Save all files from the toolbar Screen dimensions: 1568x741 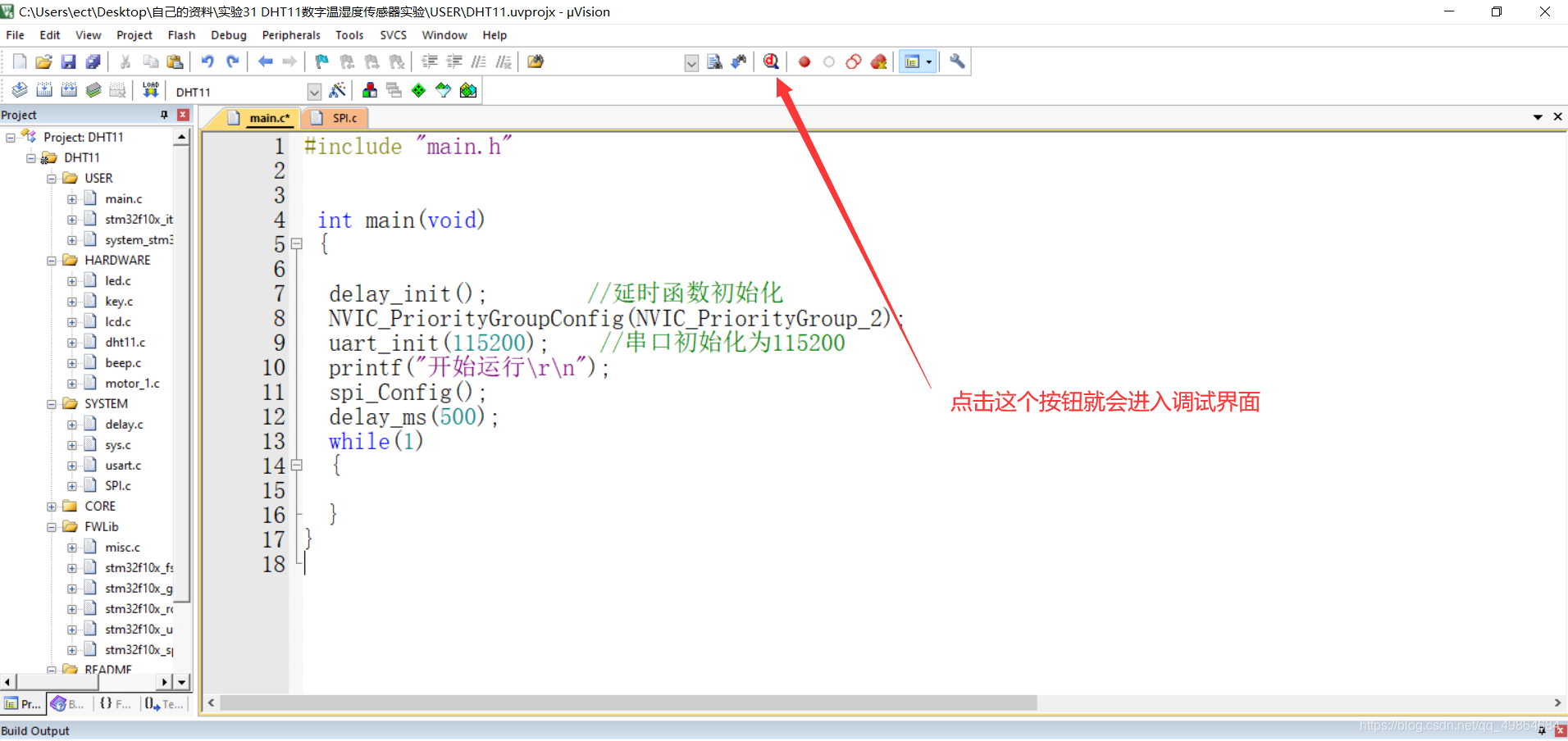point(93,61)
